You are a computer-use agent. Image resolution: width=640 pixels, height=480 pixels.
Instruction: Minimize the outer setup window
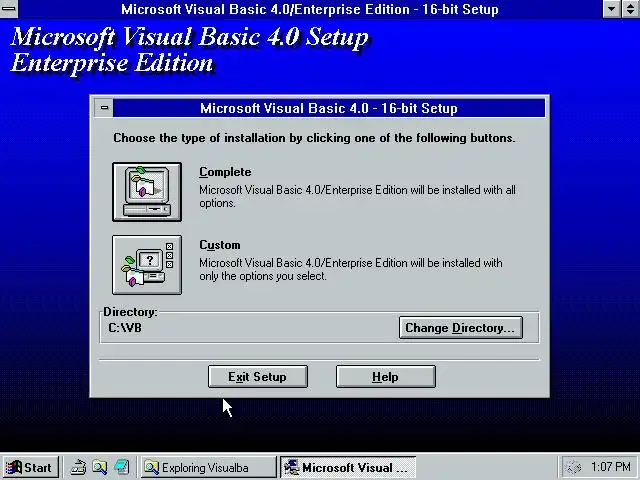[611, 9]
